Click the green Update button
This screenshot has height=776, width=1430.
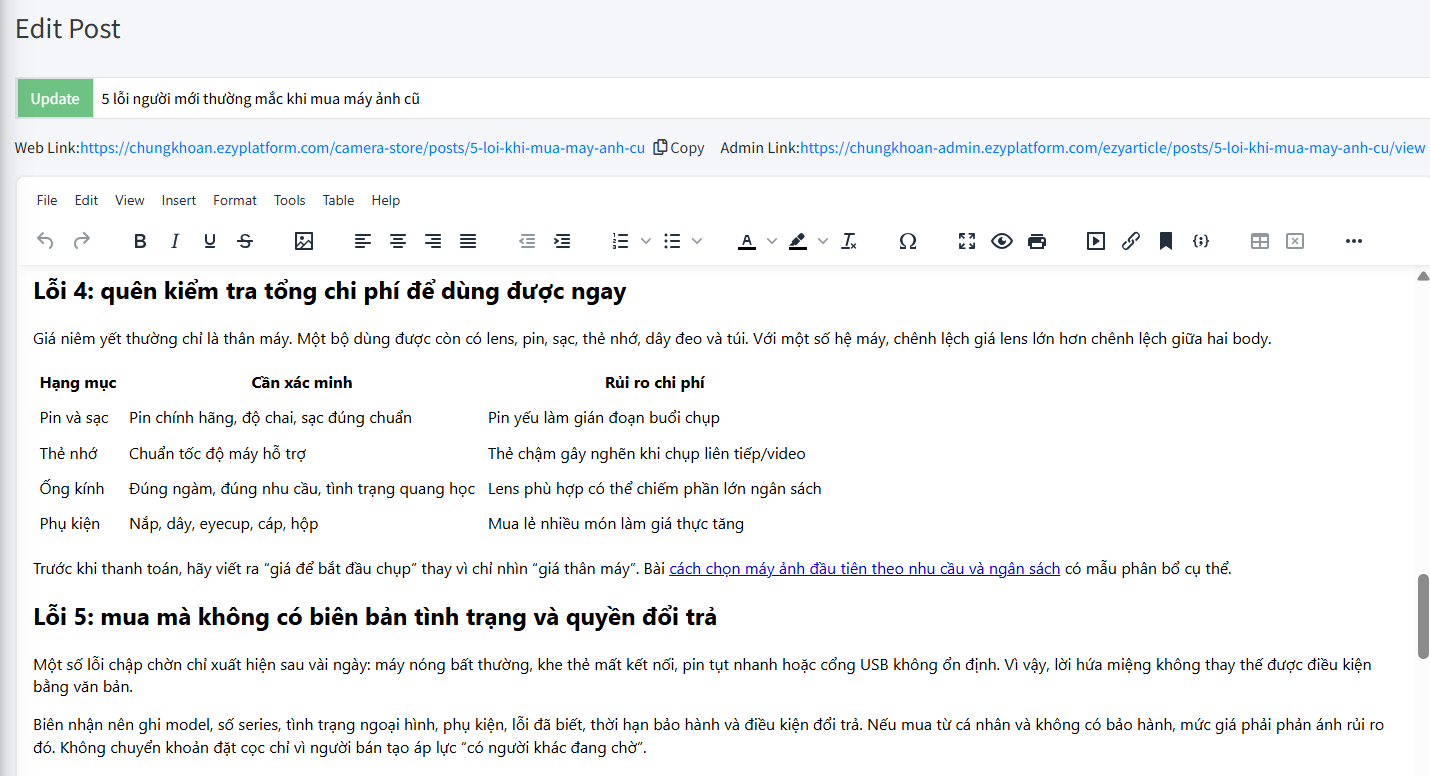[x=55, y=99]
